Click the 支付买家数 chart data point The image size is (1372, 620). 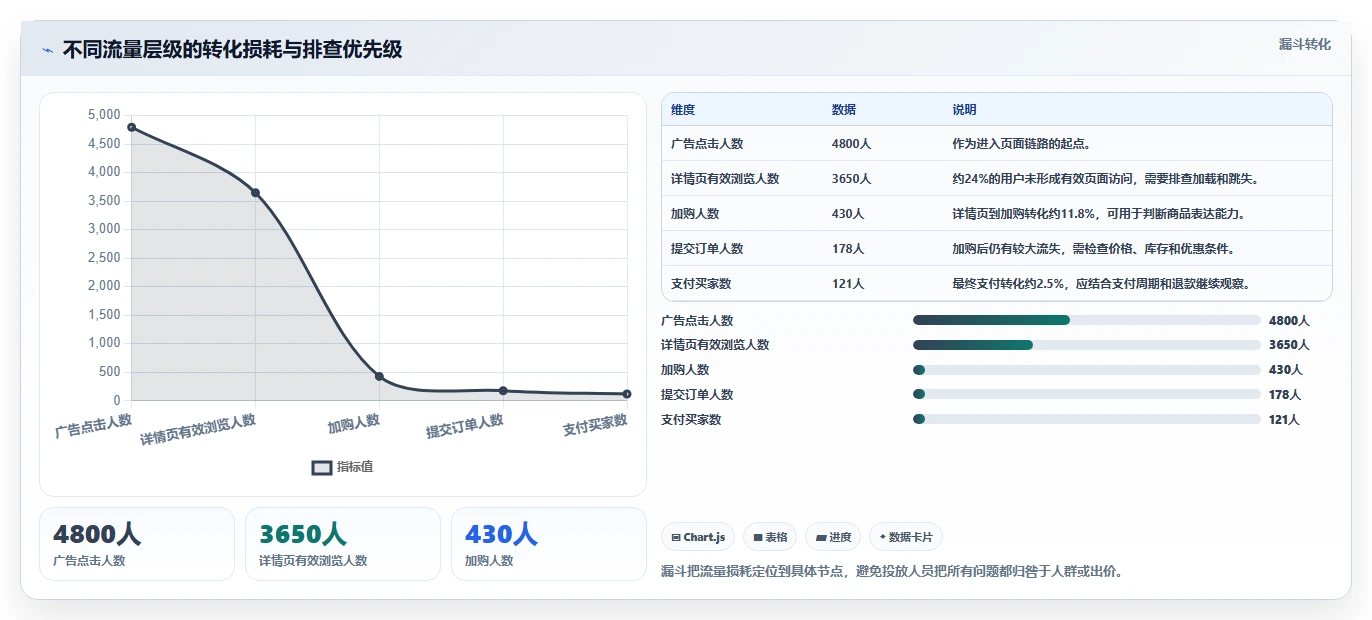point(627,394)
